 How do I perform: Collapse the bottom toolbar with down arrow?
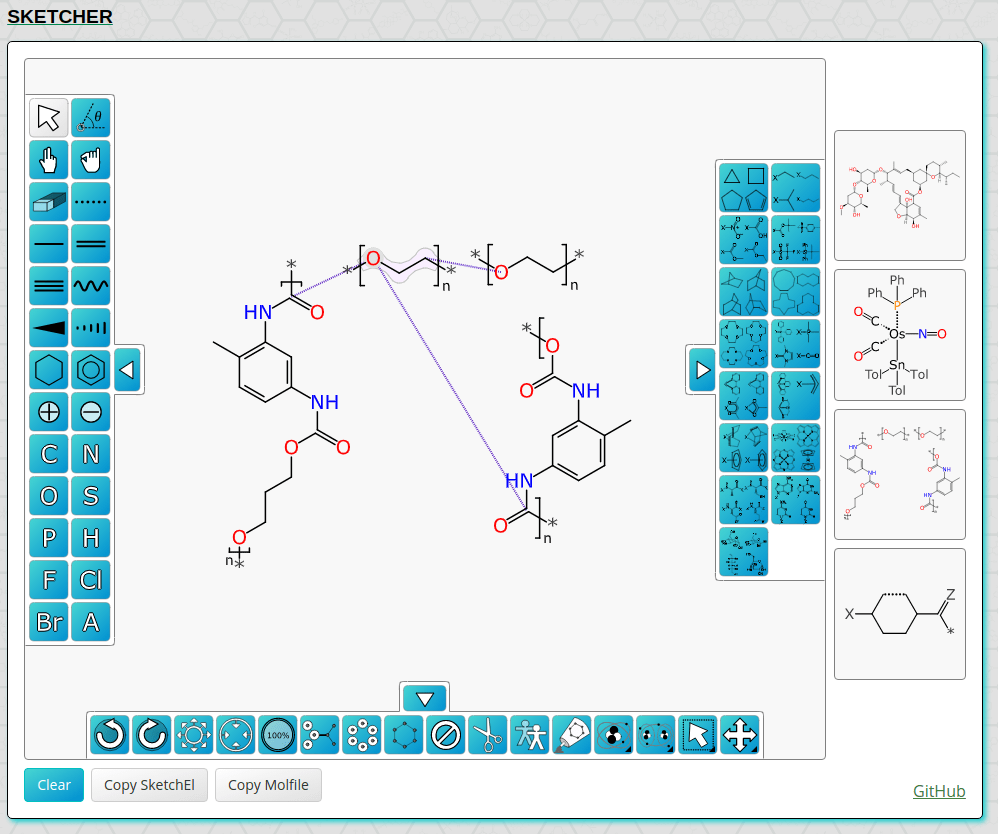tap(425, 698)
